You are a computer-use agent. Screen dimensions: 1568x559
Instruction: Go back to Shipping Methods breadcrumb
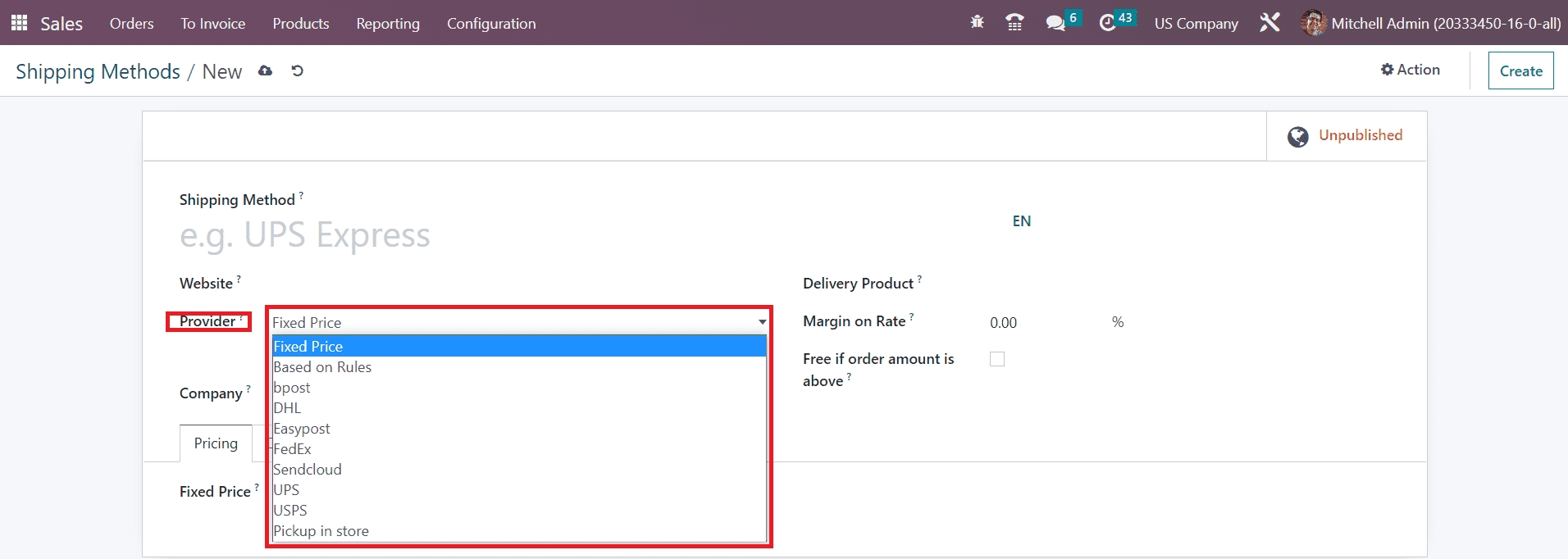98,72
